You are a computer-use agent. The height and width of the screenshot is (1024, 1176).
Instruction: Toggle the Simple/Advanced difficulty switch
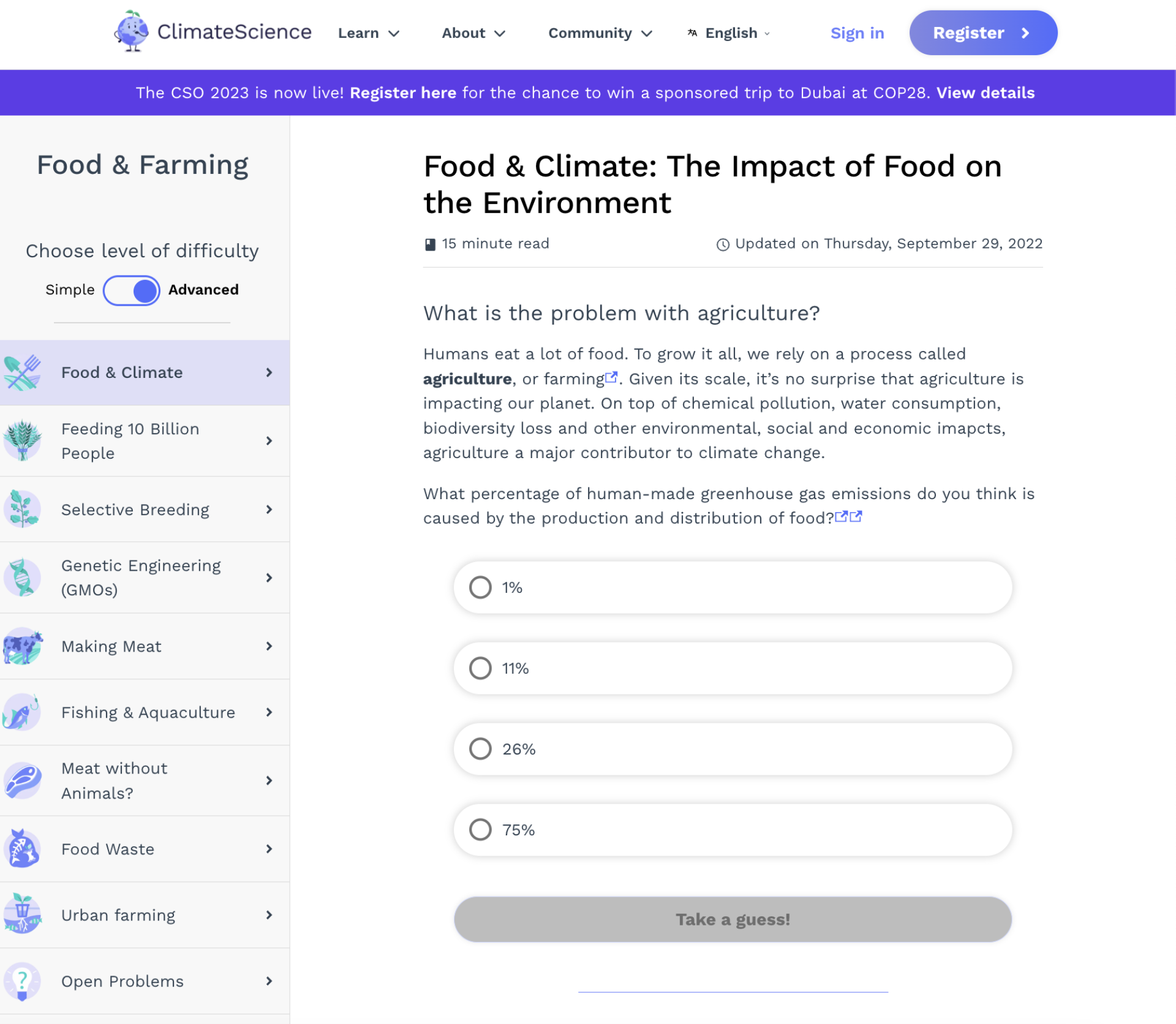[x=132, y=290]
